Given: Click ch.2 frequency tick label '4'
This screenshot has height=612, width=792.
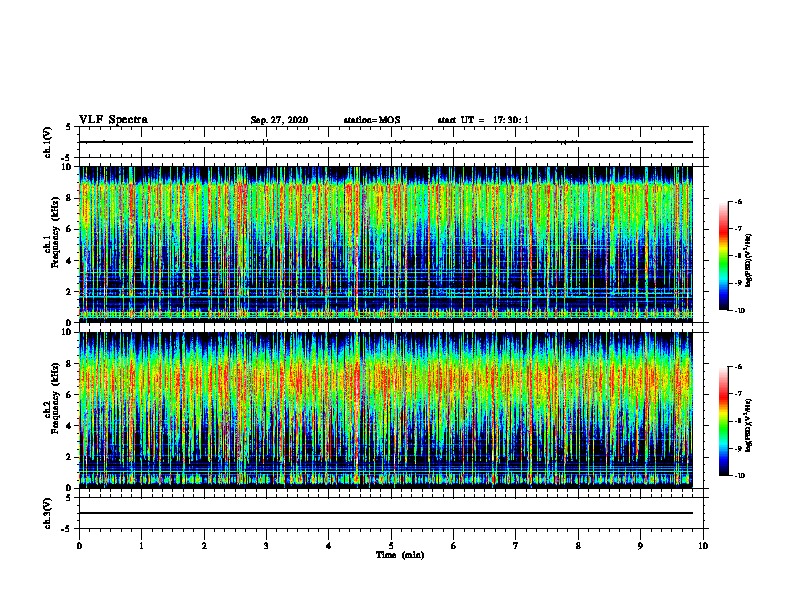Looking at the screenshot, I should click(x=70, y=427).
